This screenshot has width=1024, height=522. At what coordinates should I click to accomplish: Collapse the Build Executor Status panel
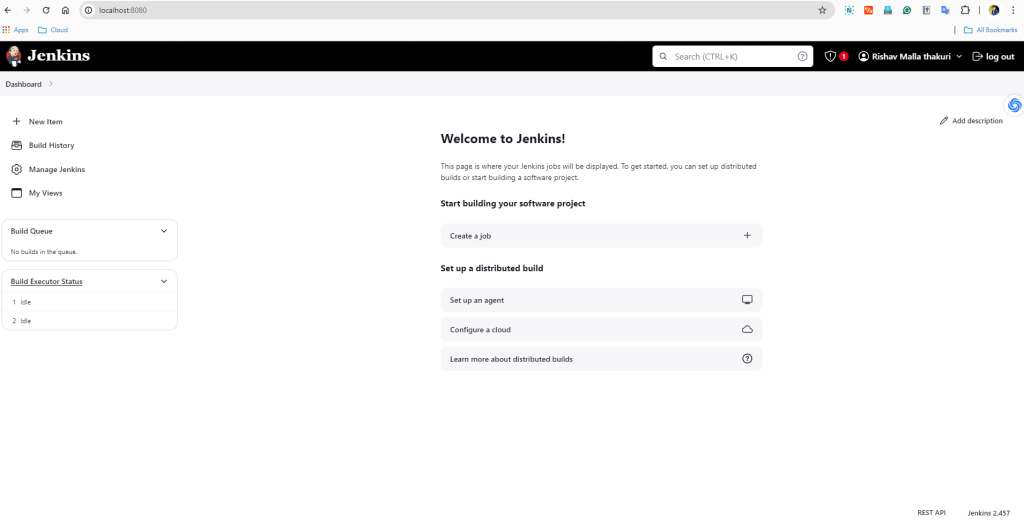[164, 281]
